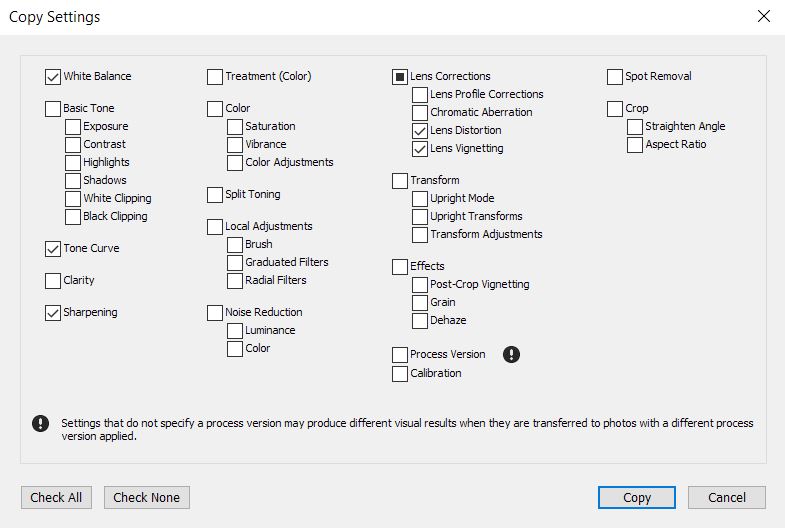Viewport: 785px width, 528px height.
Task: Check Chromatic Aberration option
Action: pyautogui.click(x=420, y=113)
